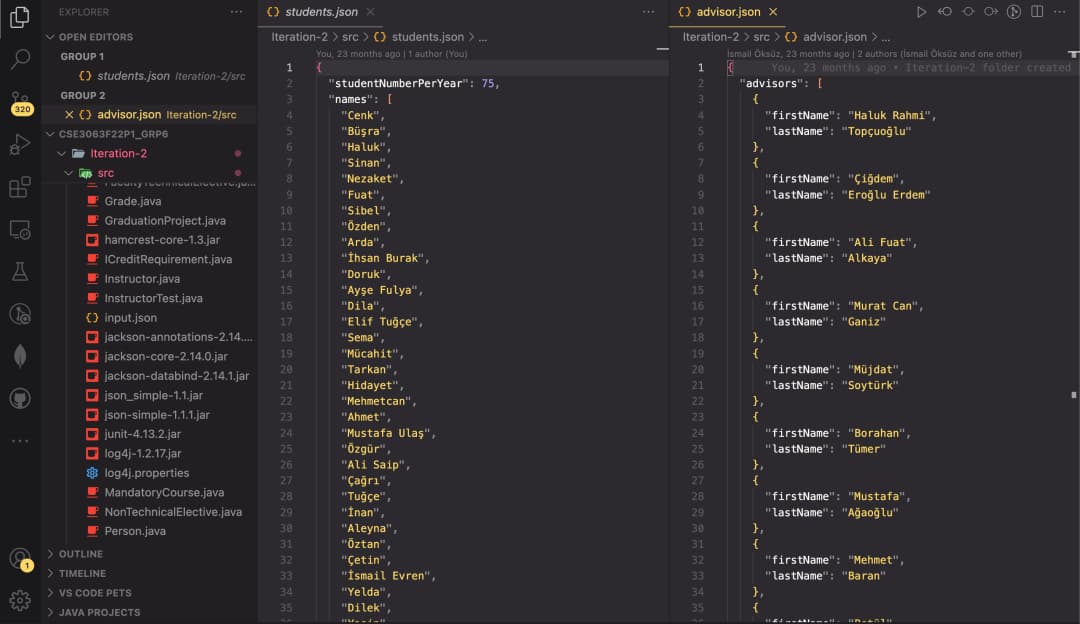Open the Search view in activity bar

(x=20, y=59)
